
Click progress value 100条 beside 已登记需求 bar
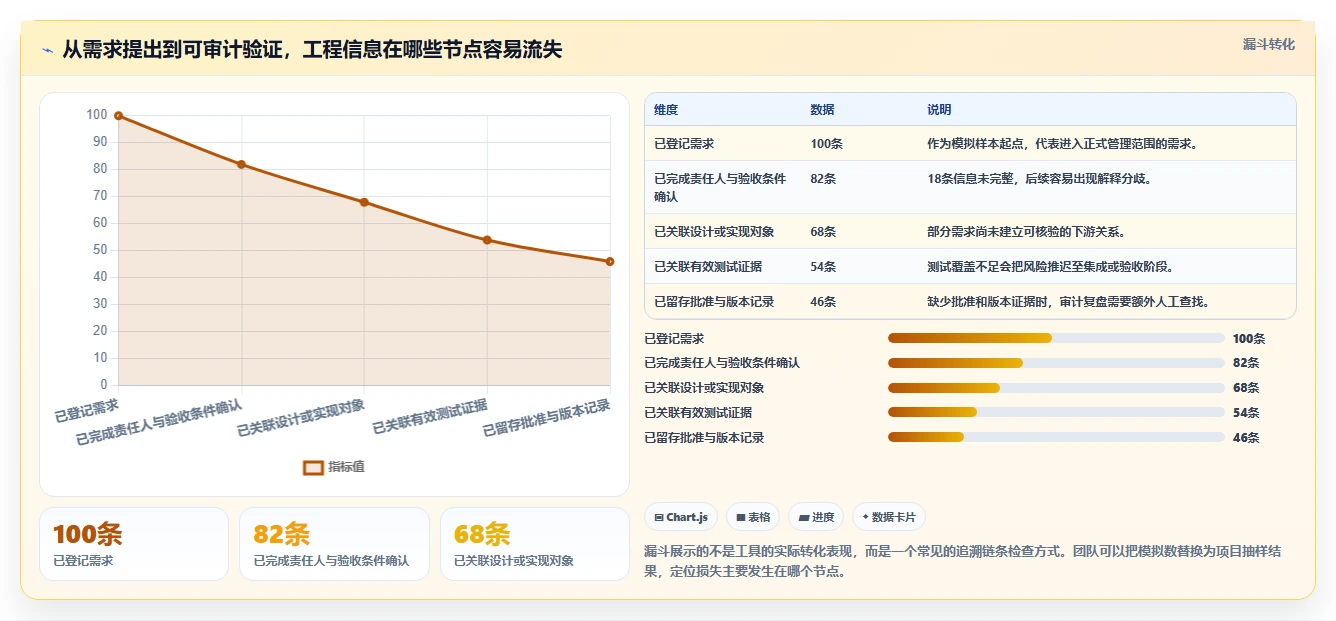tap(1249, 339)
